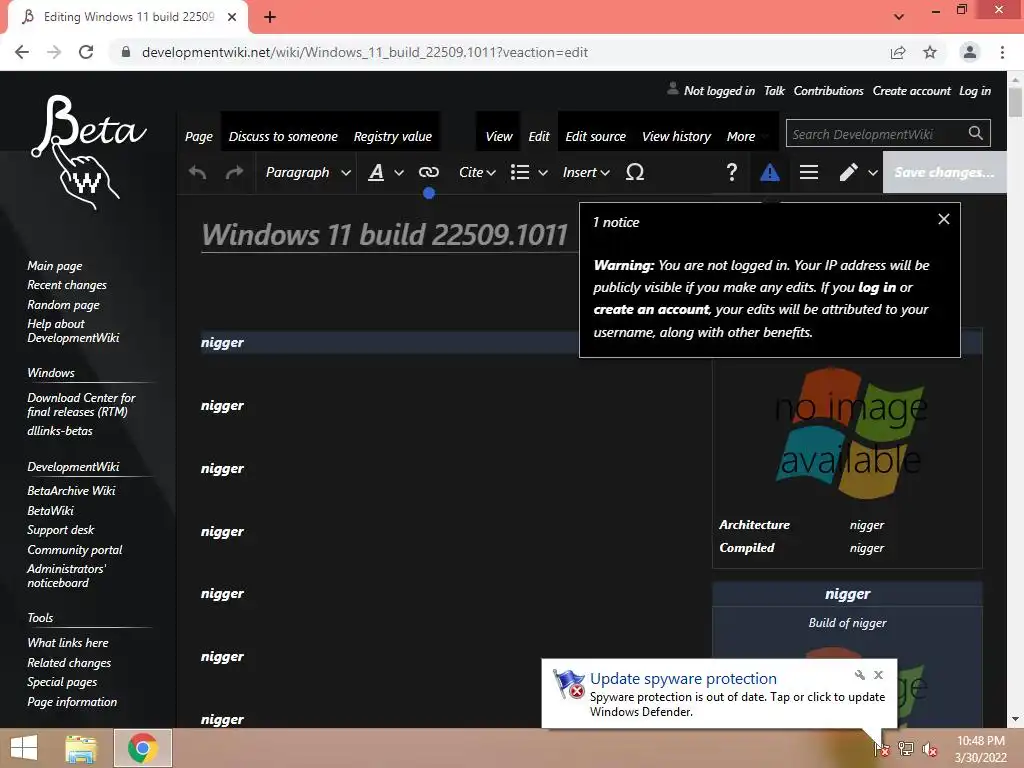Open Download Center for final releases
This screenshot has width=1024, height=768.
click(x=81, y=405)
